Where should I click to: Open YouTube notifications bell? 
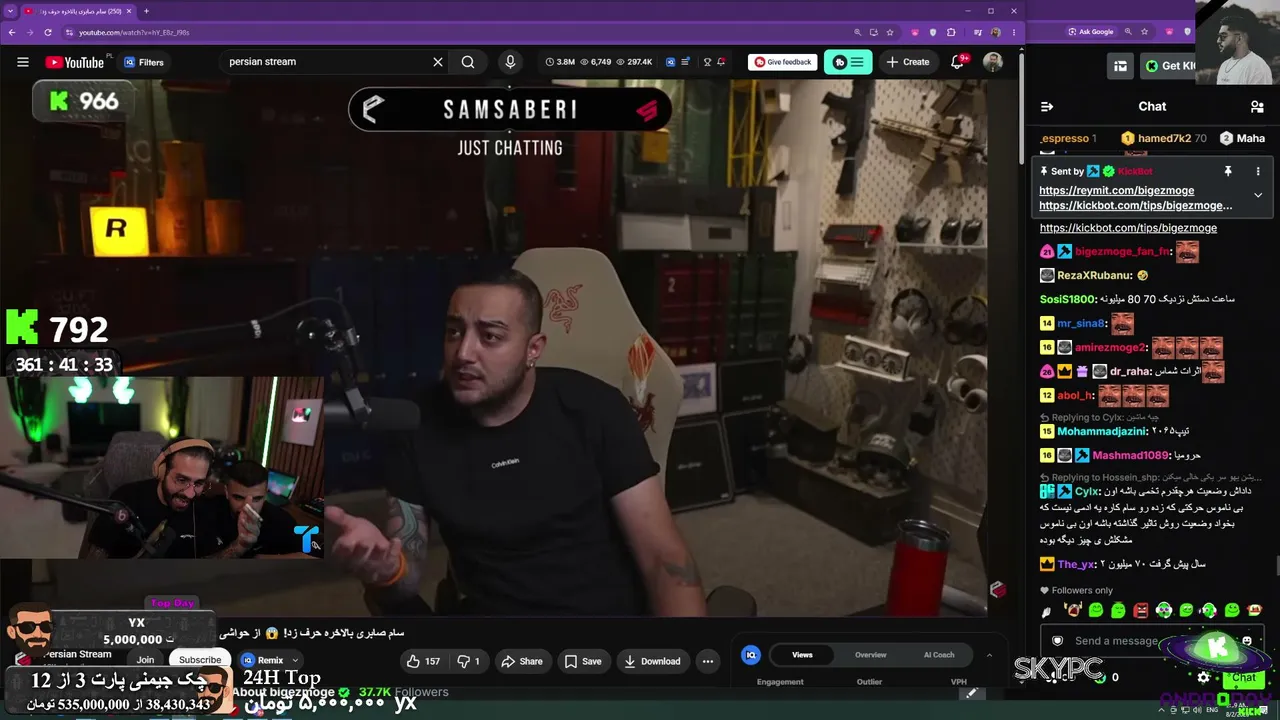(x=957, y=62)
